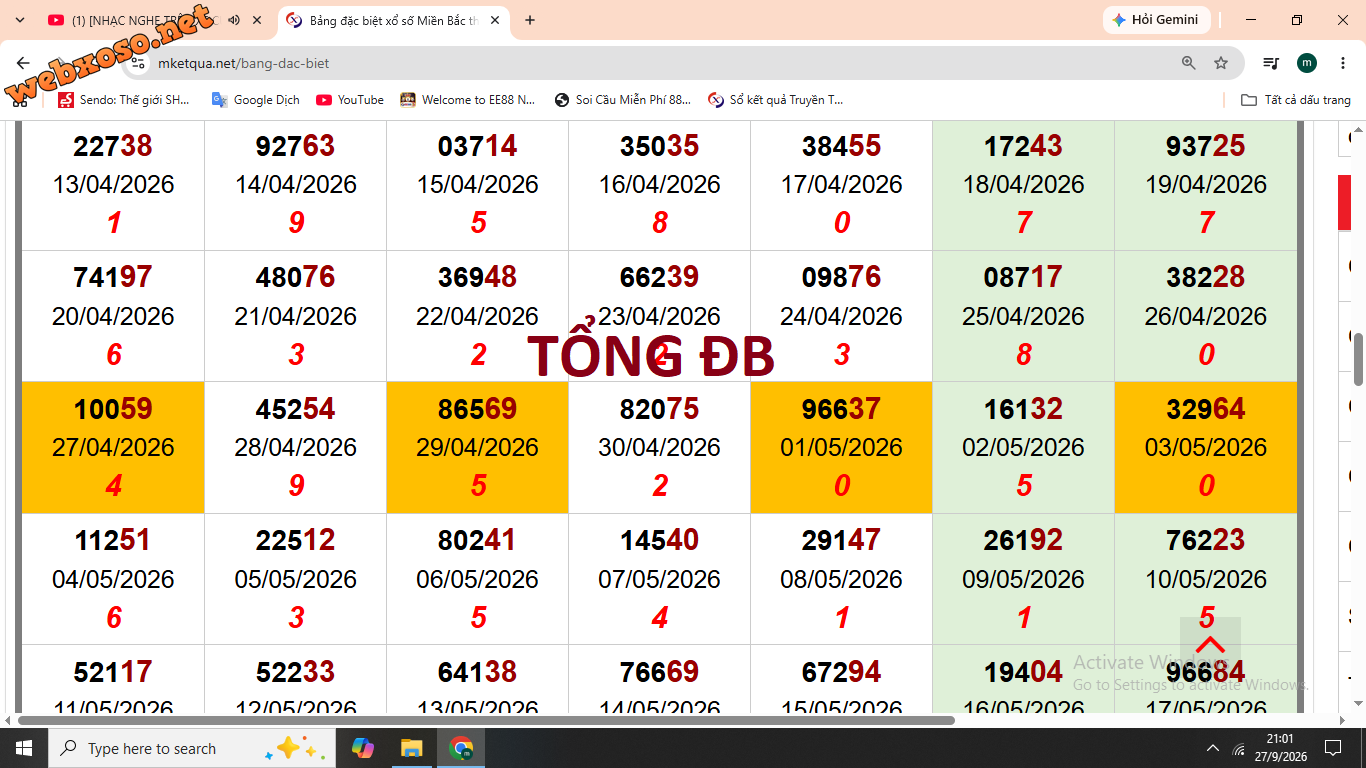Open the network status tray icon

coord(1240,748)
